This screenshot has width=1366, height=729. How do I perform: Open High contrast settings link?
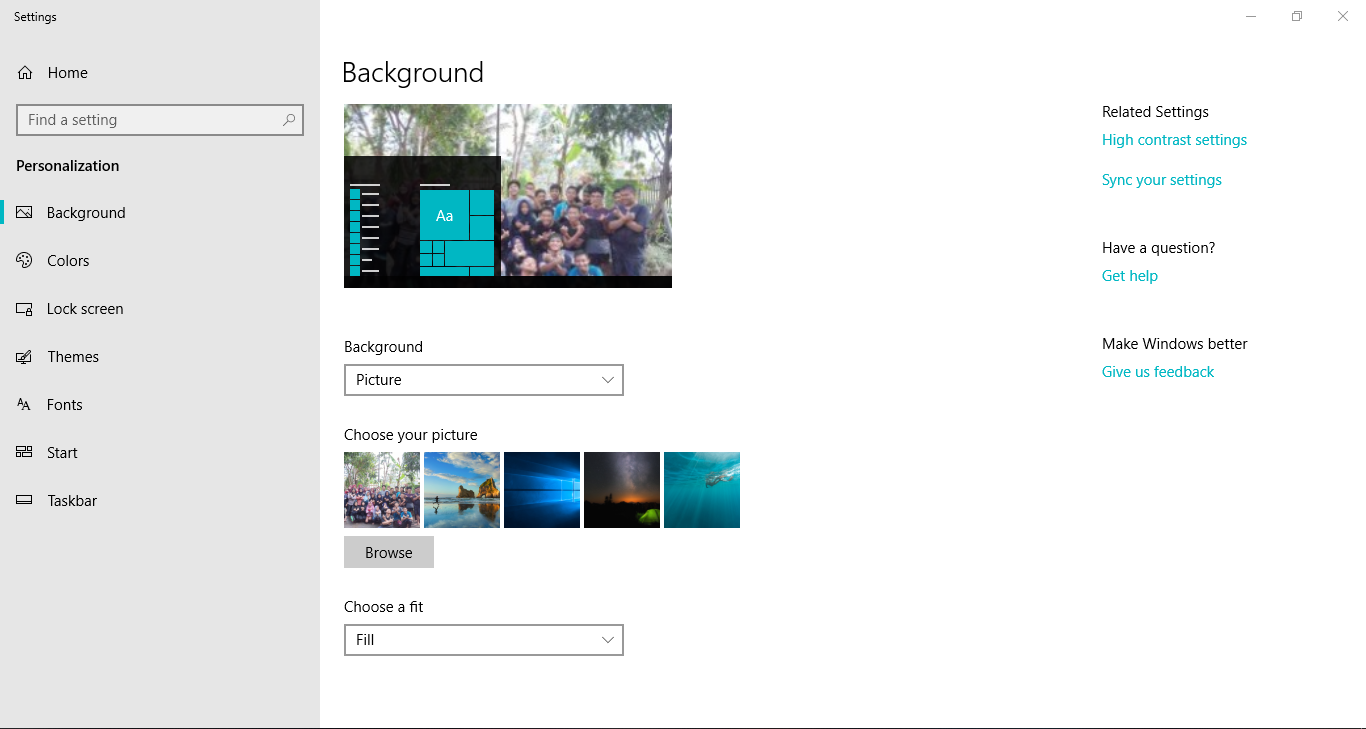[x=1174, y=140]
